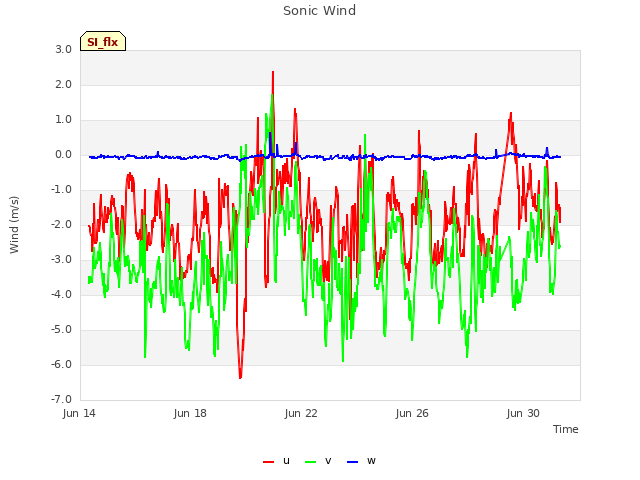Click the red u minimum near -6.4
Screen dimensions: 640x480
click(240, 377)
